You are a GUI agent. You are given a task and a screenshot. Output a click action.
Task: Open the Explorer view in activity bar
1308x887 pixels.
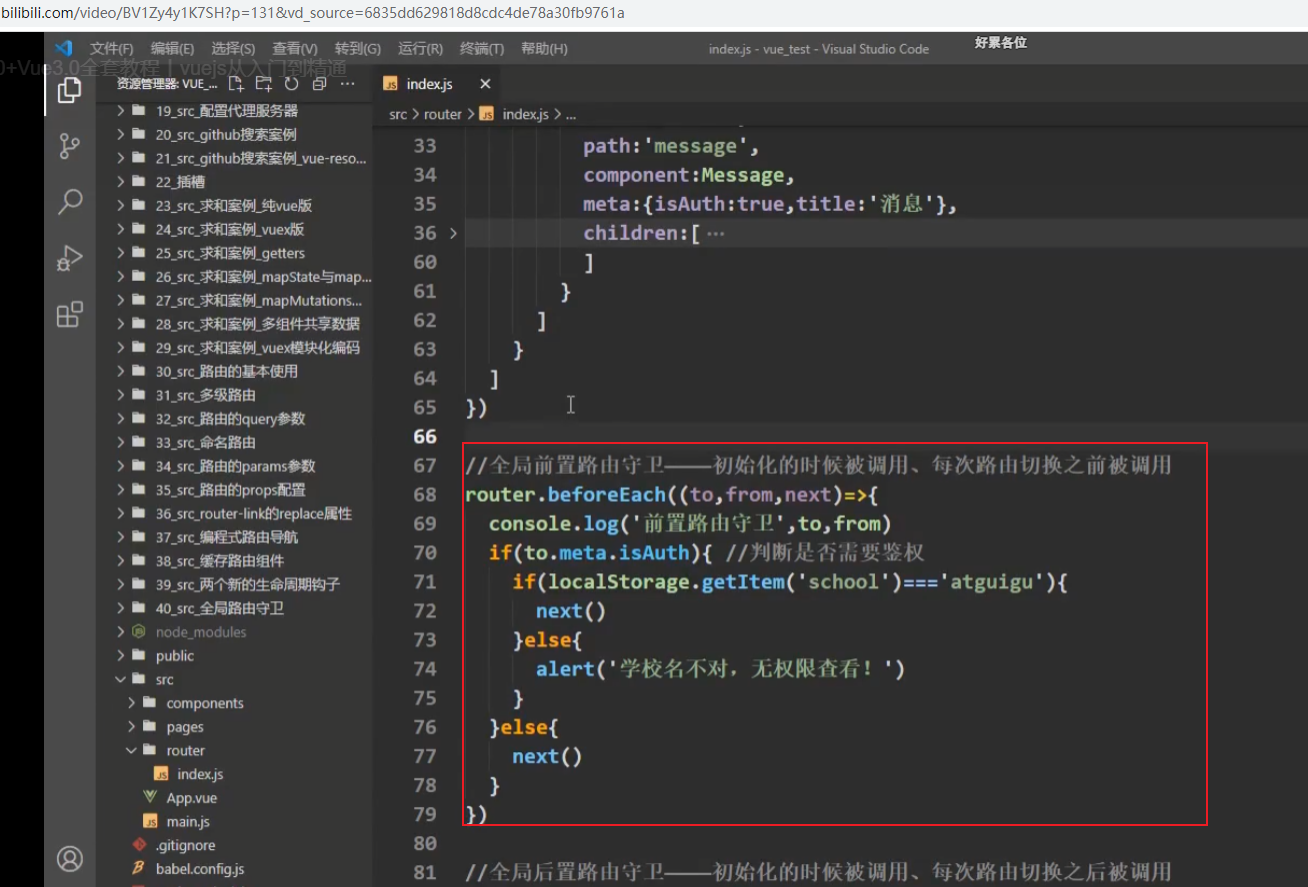69,91
